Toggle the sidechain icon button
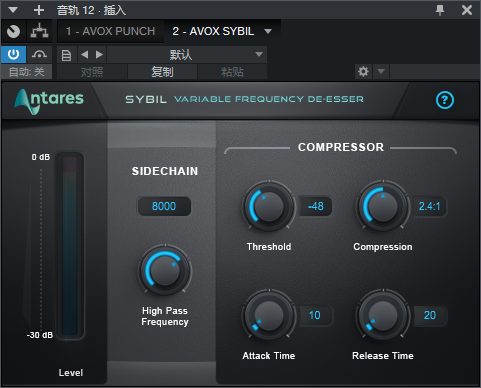The height and width of the screenshot is (388, 481). 39,54
